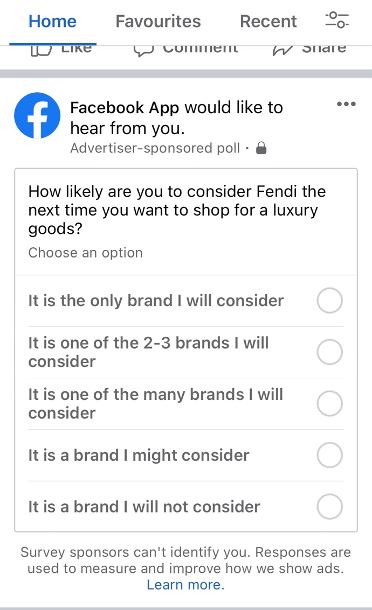Tap the Comment speech bubble icon

(x=144, y=51)
